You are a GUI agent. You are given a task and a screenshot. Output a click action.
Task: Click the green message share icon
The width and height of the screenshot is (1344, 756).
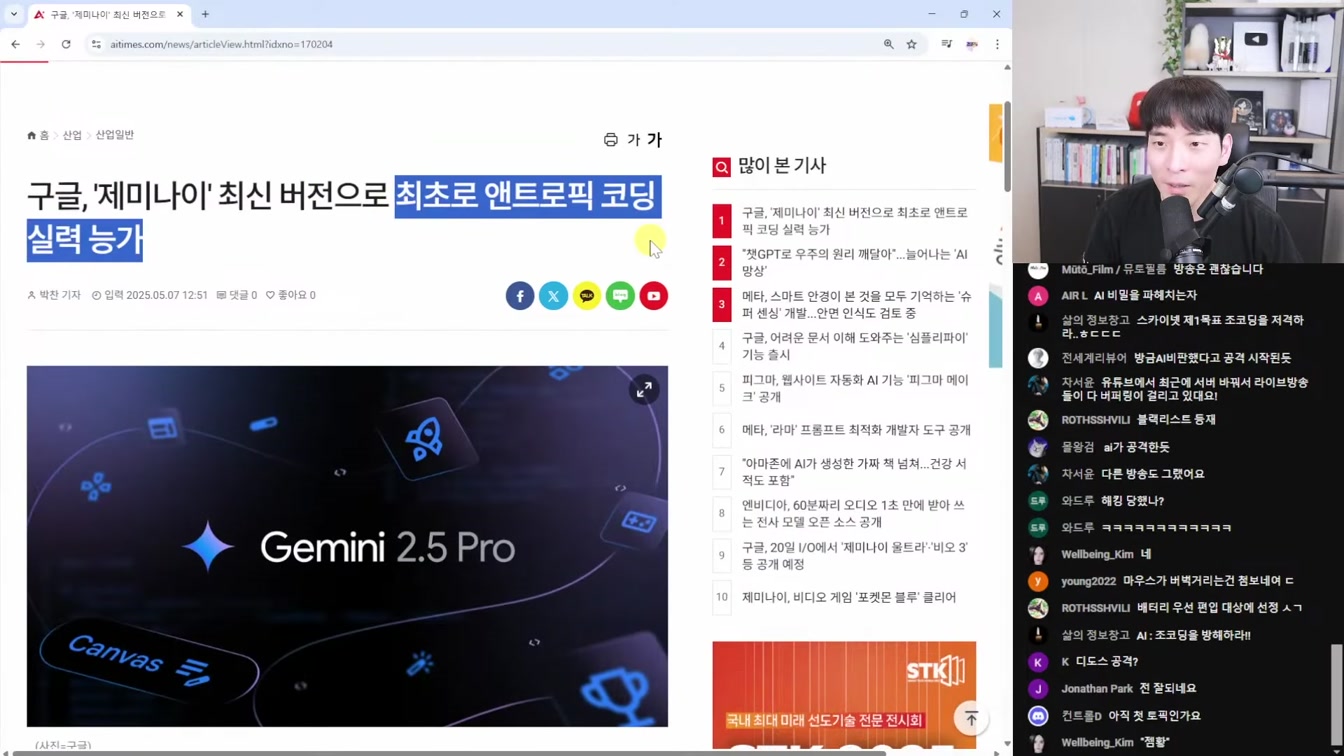click(620, 296)
